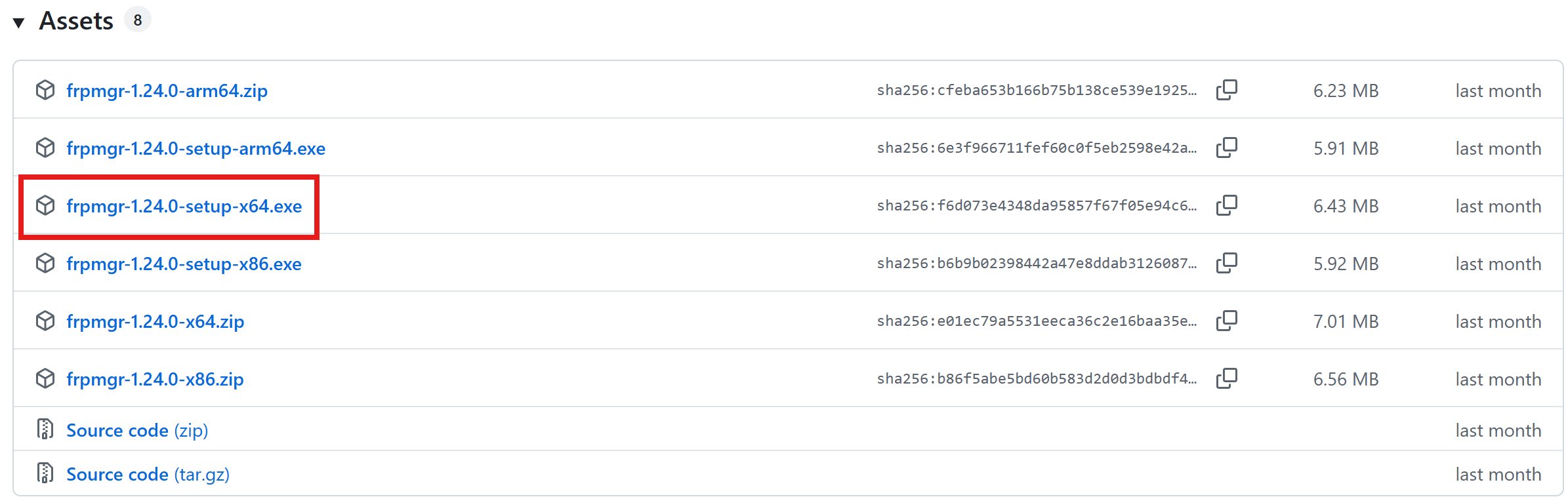
Task: Click package icon beside frpmgr-1.24.0-x64.zip
Action: [x=45, y=321]
